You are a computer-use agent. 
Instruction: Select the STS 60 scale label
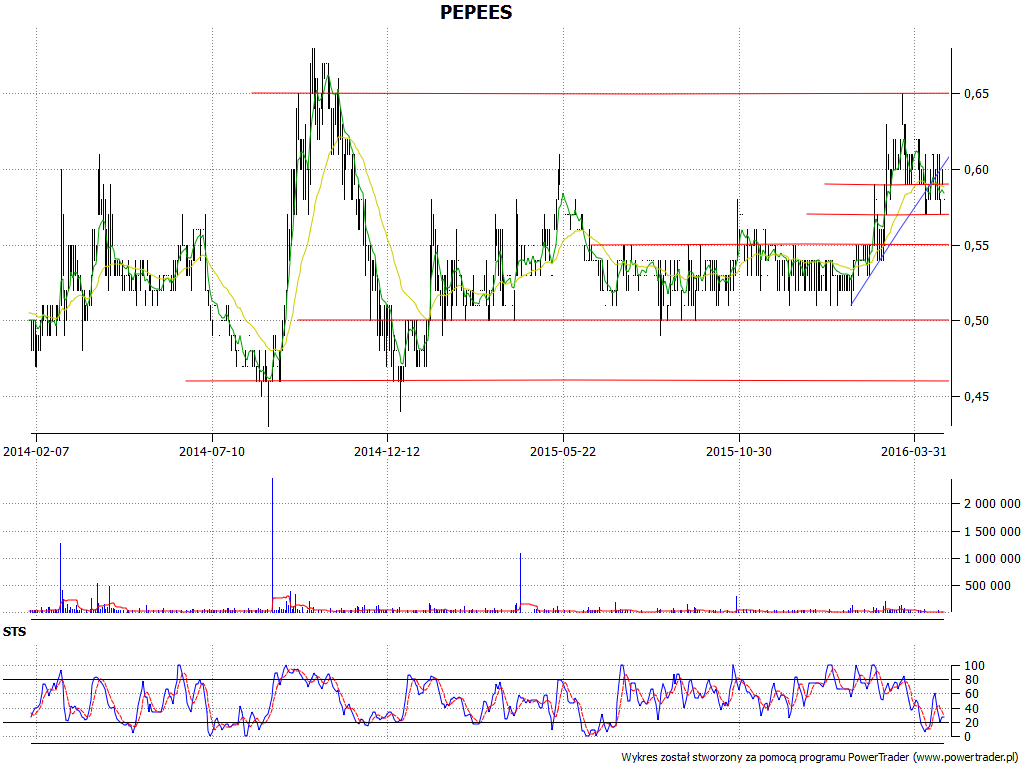971,694
